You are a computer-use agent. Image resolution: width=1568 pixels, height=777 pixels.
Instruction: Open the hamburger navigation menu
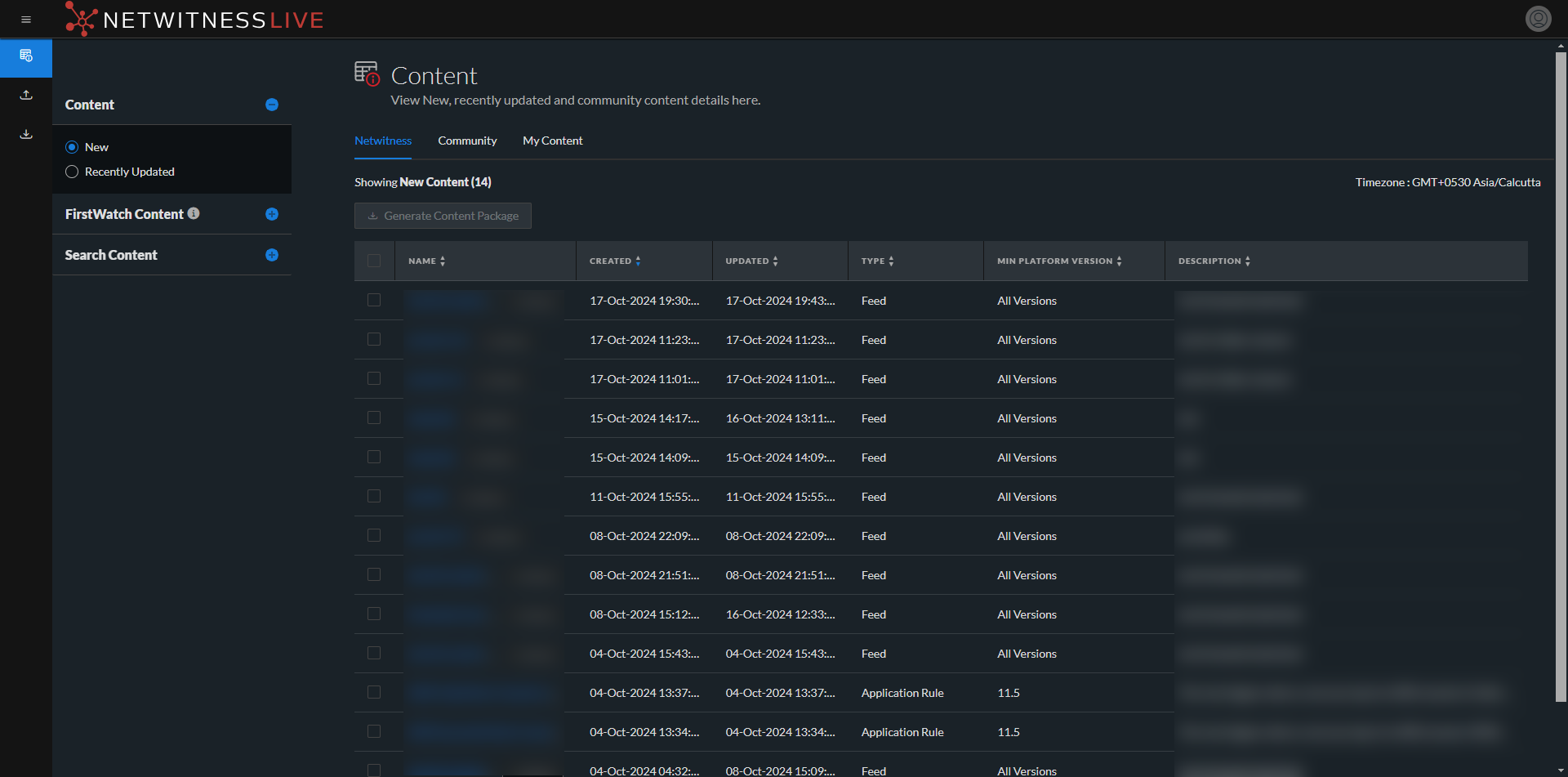(25, 19)
